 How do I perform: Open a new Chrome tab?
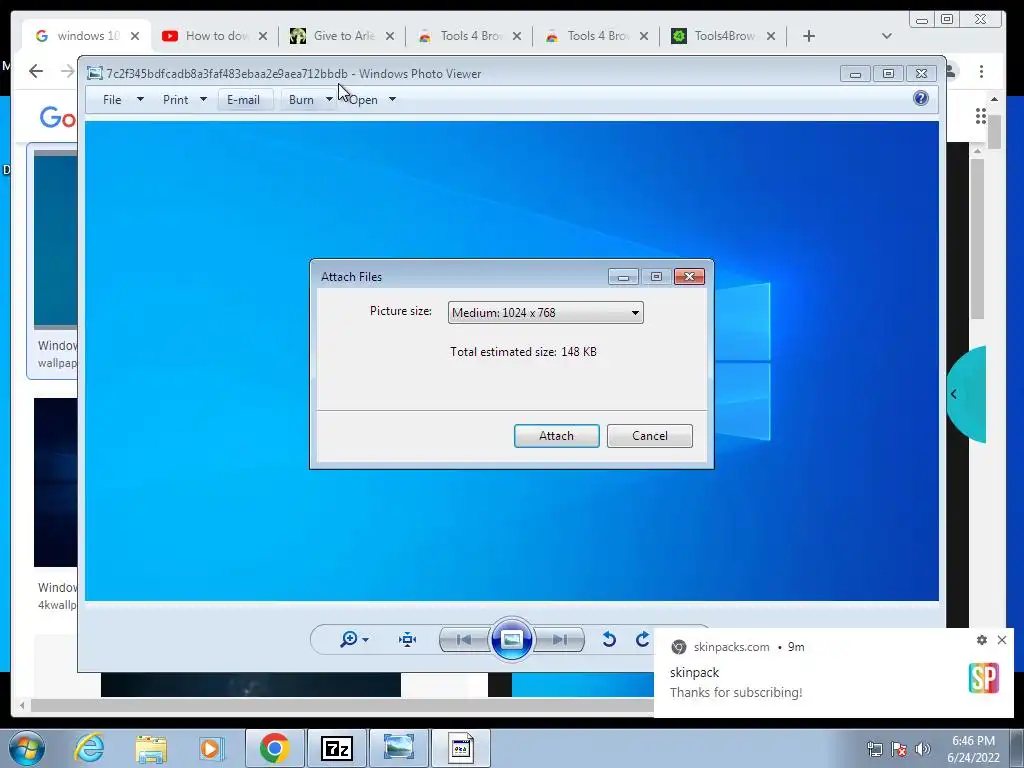tap(808, 36)
